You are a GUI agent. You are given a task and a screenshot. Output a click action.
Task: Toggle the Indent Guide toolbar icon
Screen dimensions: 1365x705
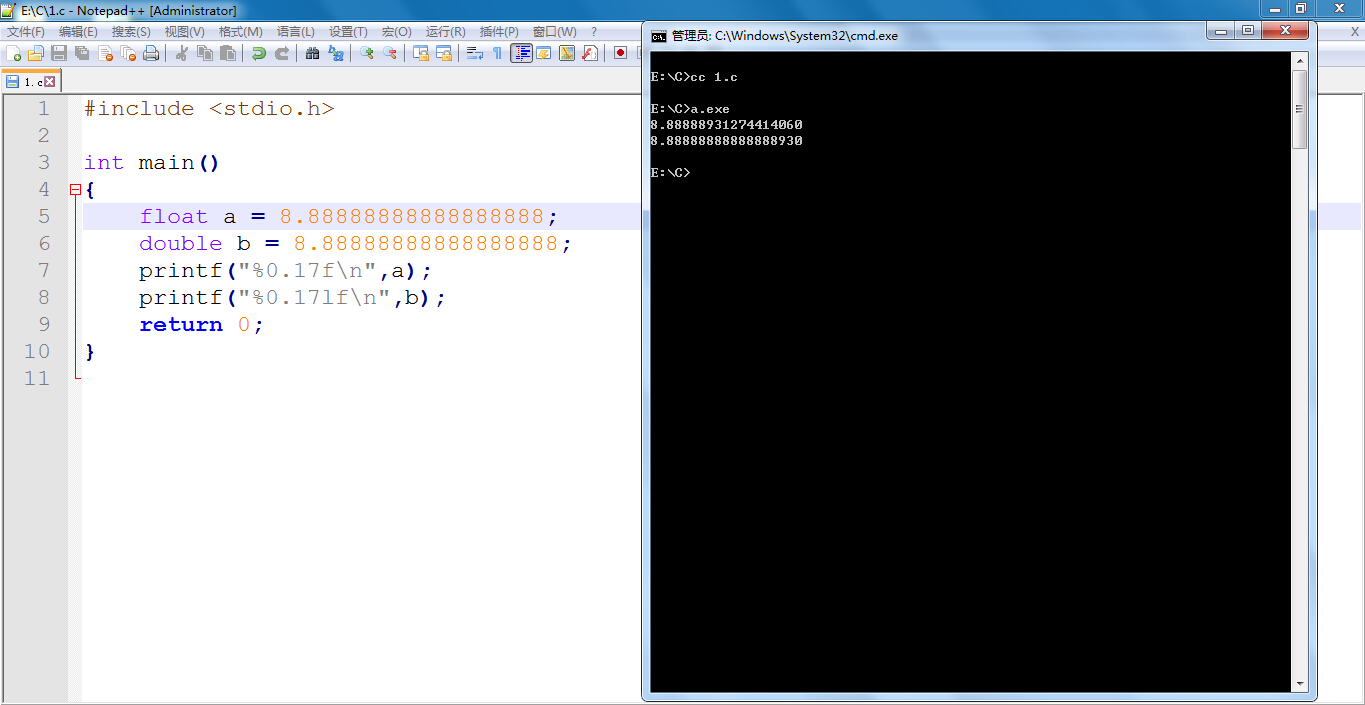coord(521,53)
